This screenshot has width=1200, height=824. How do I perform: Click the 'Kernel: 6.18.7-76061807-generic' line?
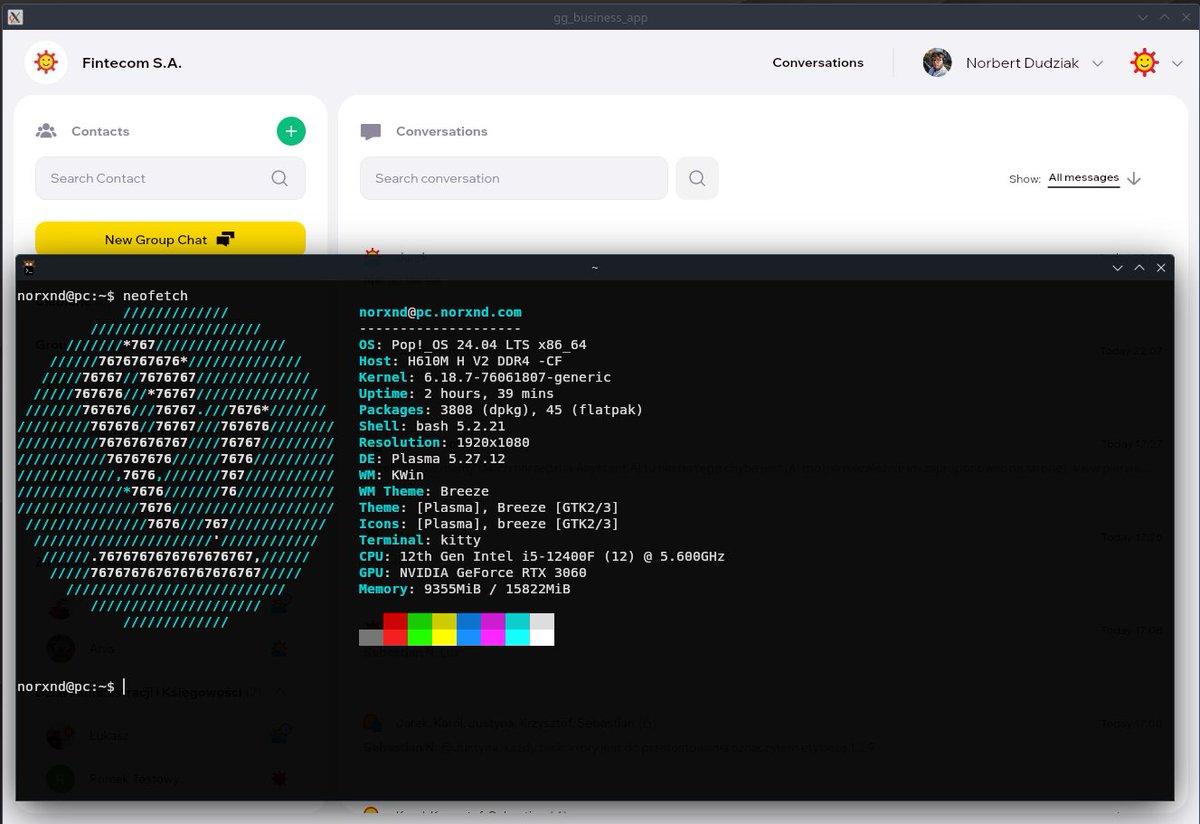(485, 377)
